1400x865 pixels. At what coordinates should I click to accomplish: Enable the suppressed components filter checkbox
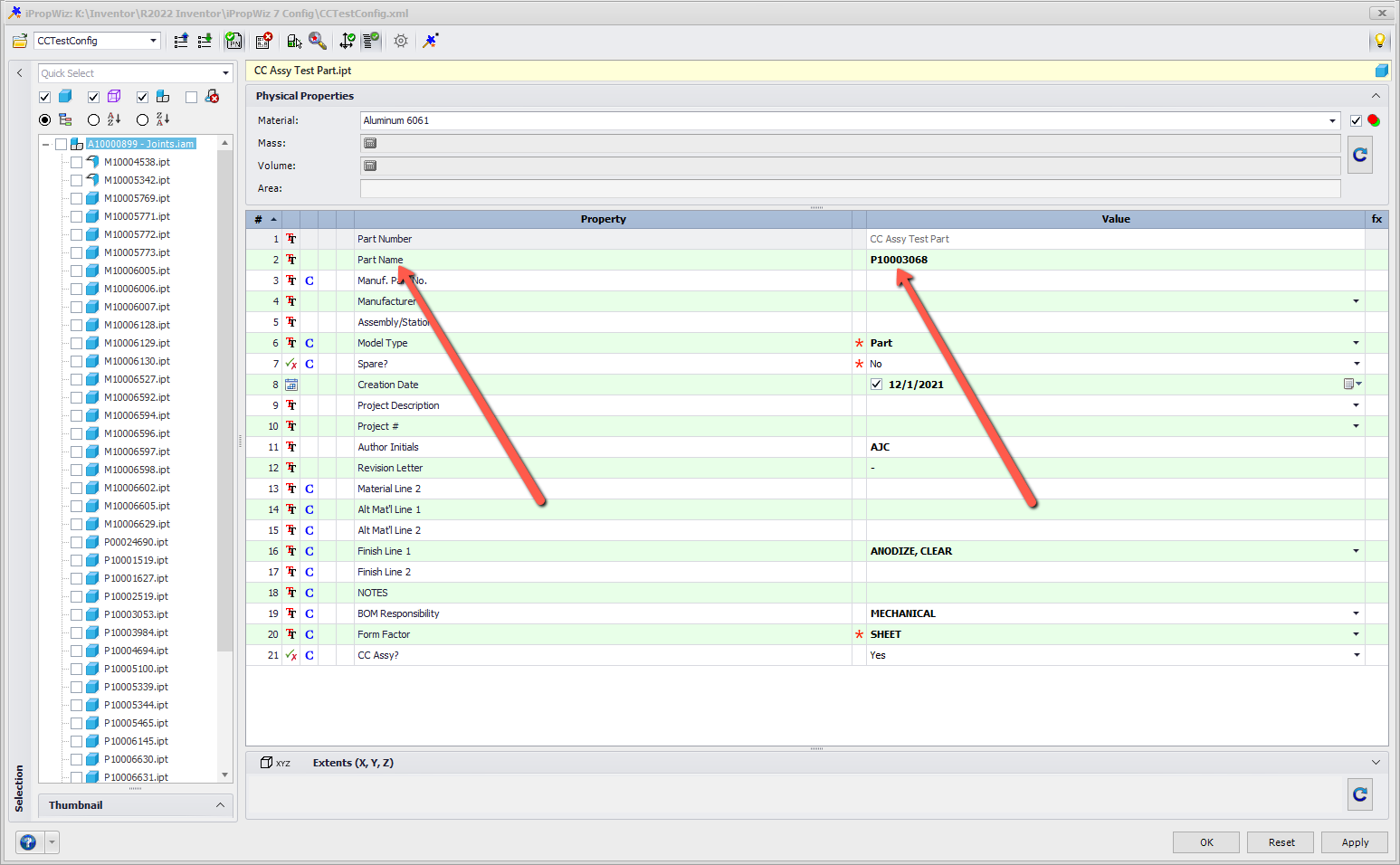coord(191,96)
